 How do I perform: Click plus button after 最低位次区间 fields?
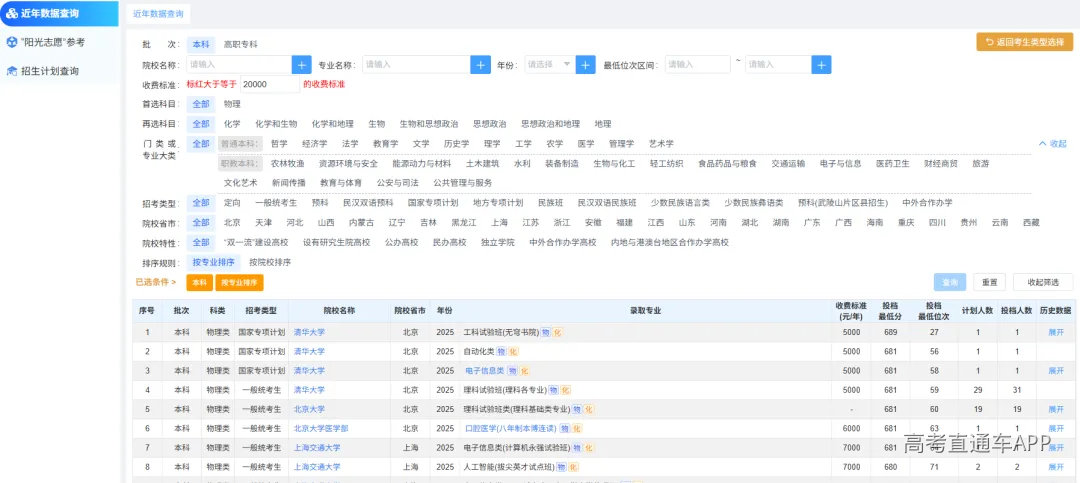coord(821,65)
